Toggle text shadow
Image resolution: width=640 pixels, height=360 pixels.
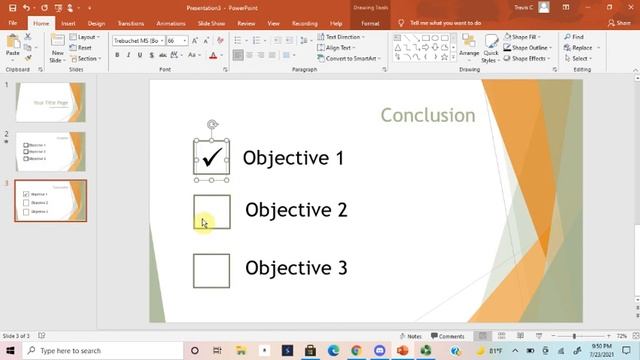pyautogui.click(x=151, y=55)
